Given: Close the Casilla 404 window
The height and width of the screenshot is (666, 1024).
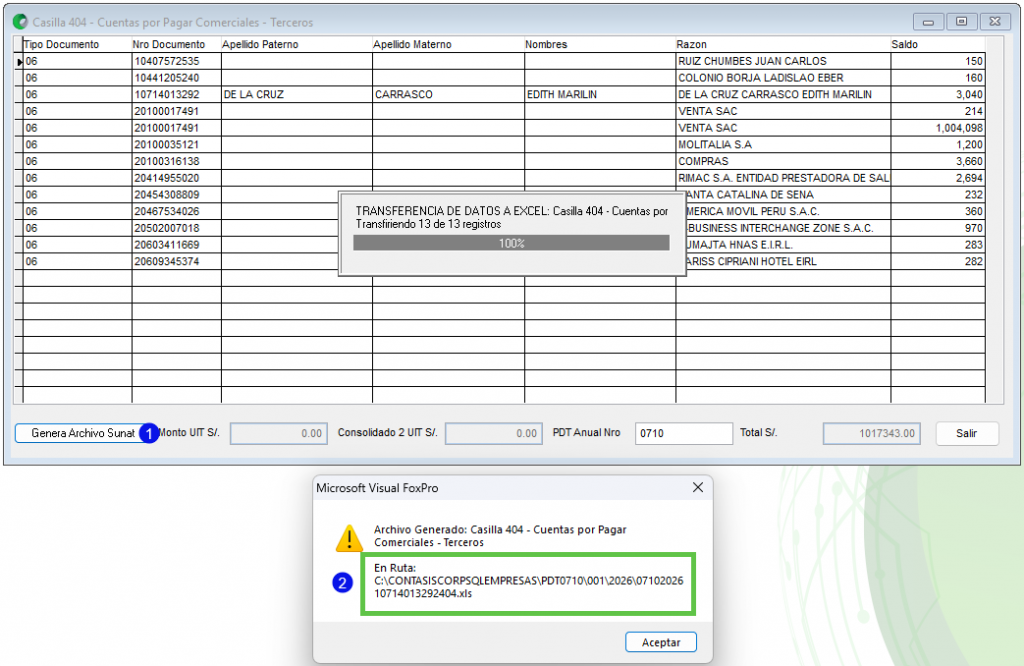Looking at the screenshot, I should [x=995, y=22].
